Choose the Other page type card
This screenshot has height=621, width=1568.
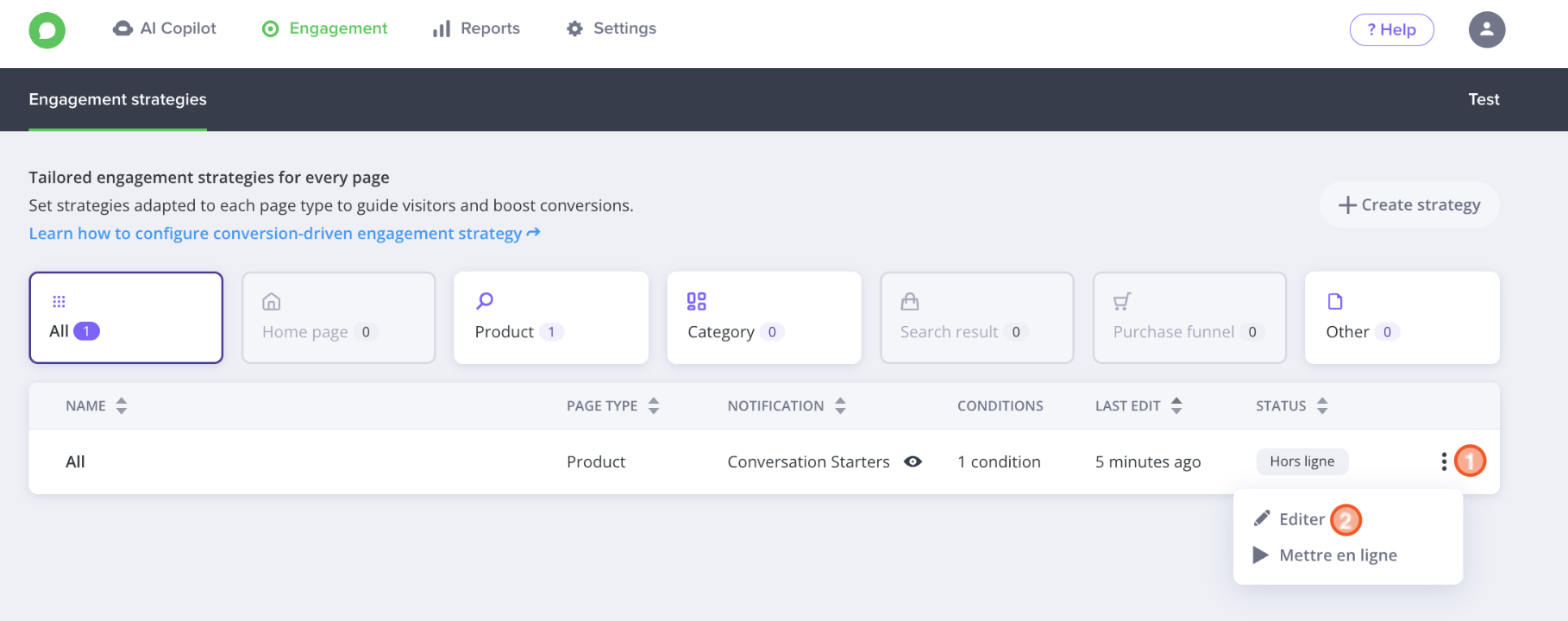click(x=1402, y=317)
